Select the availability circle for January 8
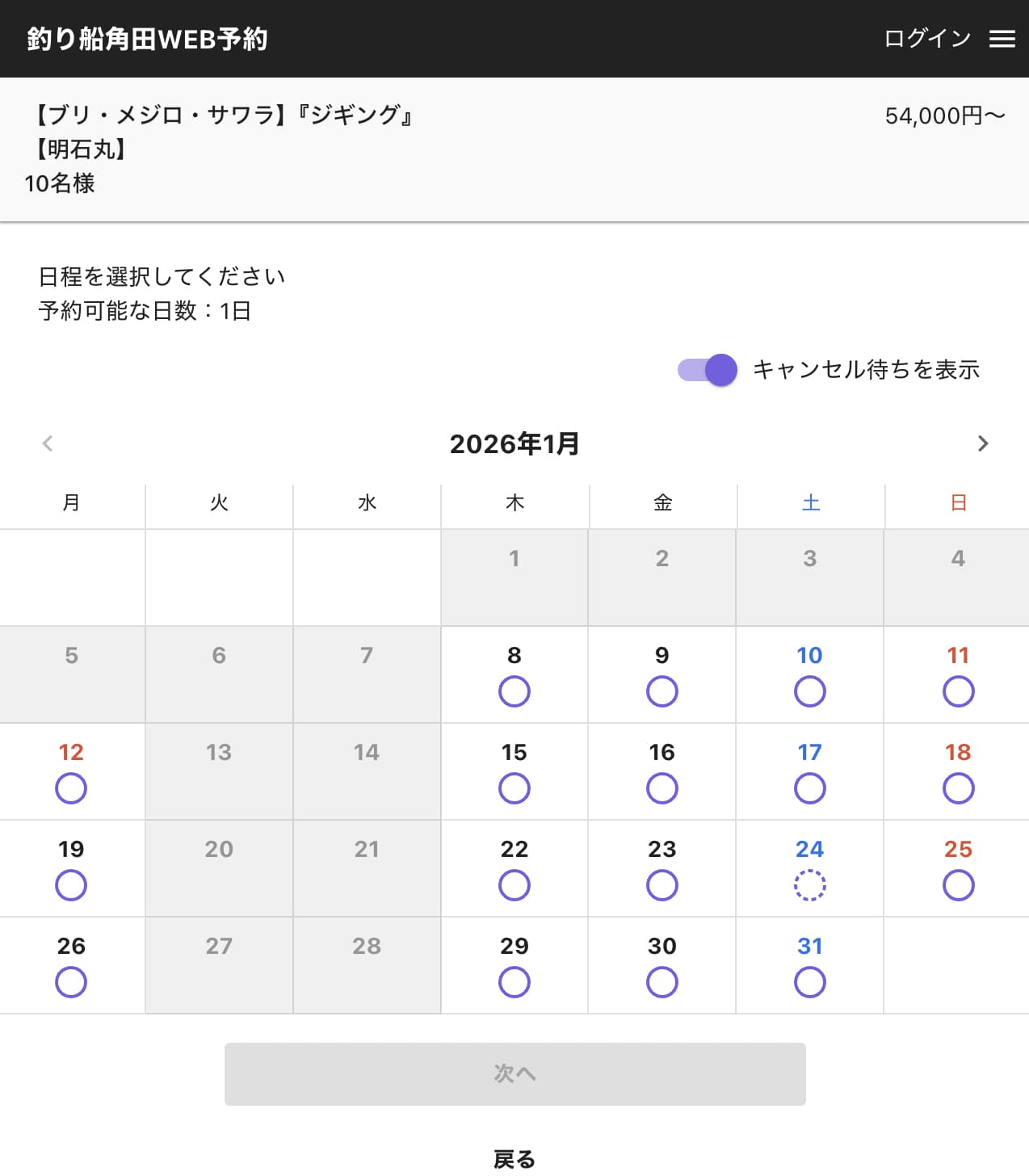The width and height of the screenshot is (1029, 1176). pyautogui.click(x=514, y=691)
